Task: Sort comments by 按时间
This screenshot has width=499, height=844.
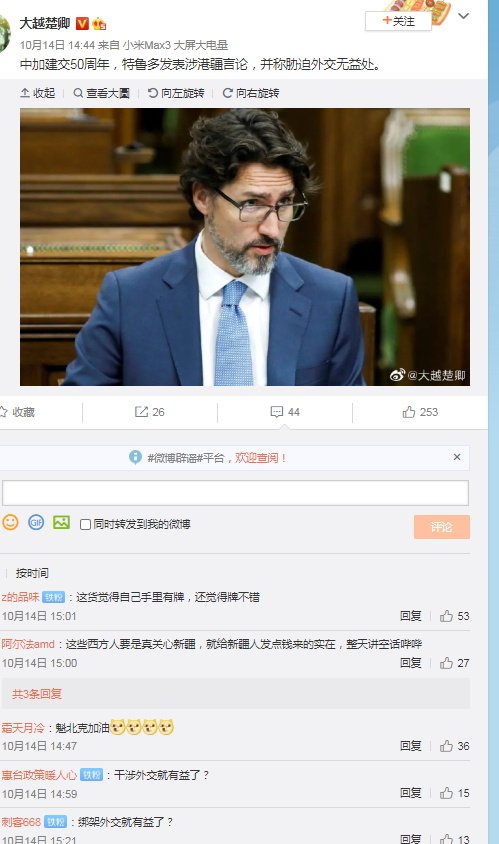Action: [32, 573]
